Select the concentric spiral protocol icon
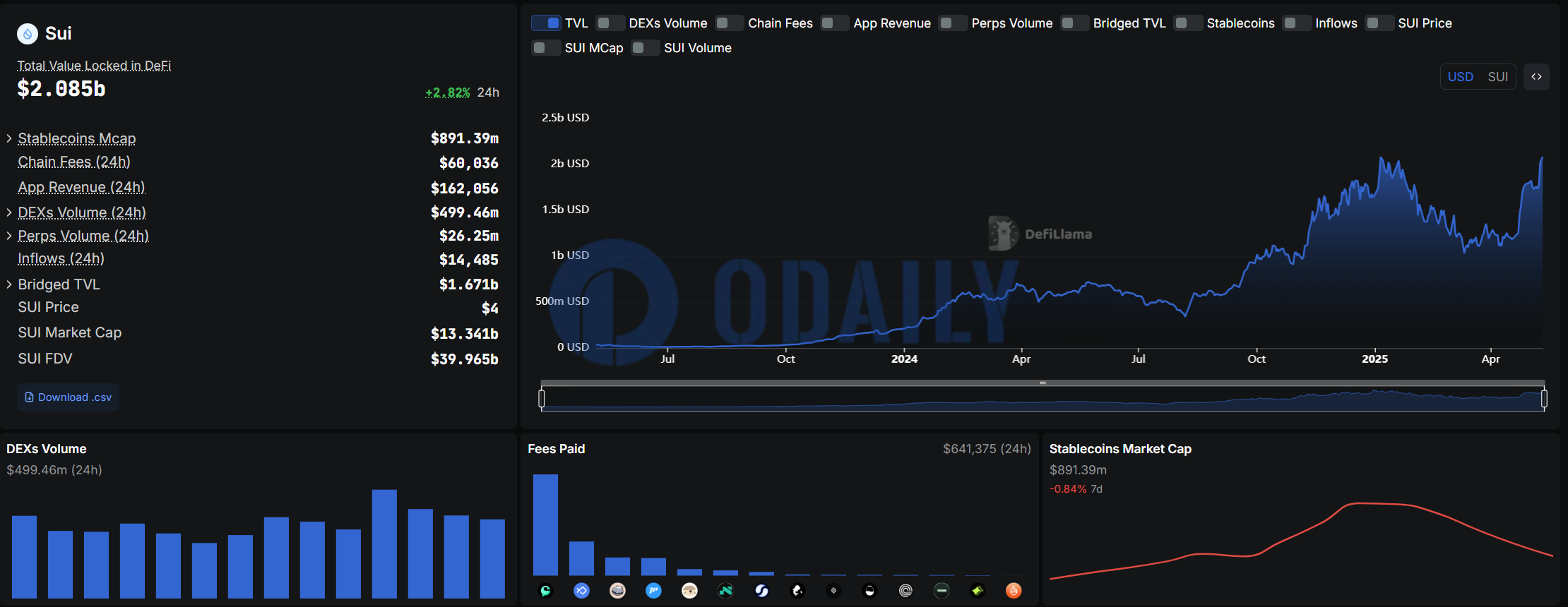 pyautogui.click(x=905, y=591)
